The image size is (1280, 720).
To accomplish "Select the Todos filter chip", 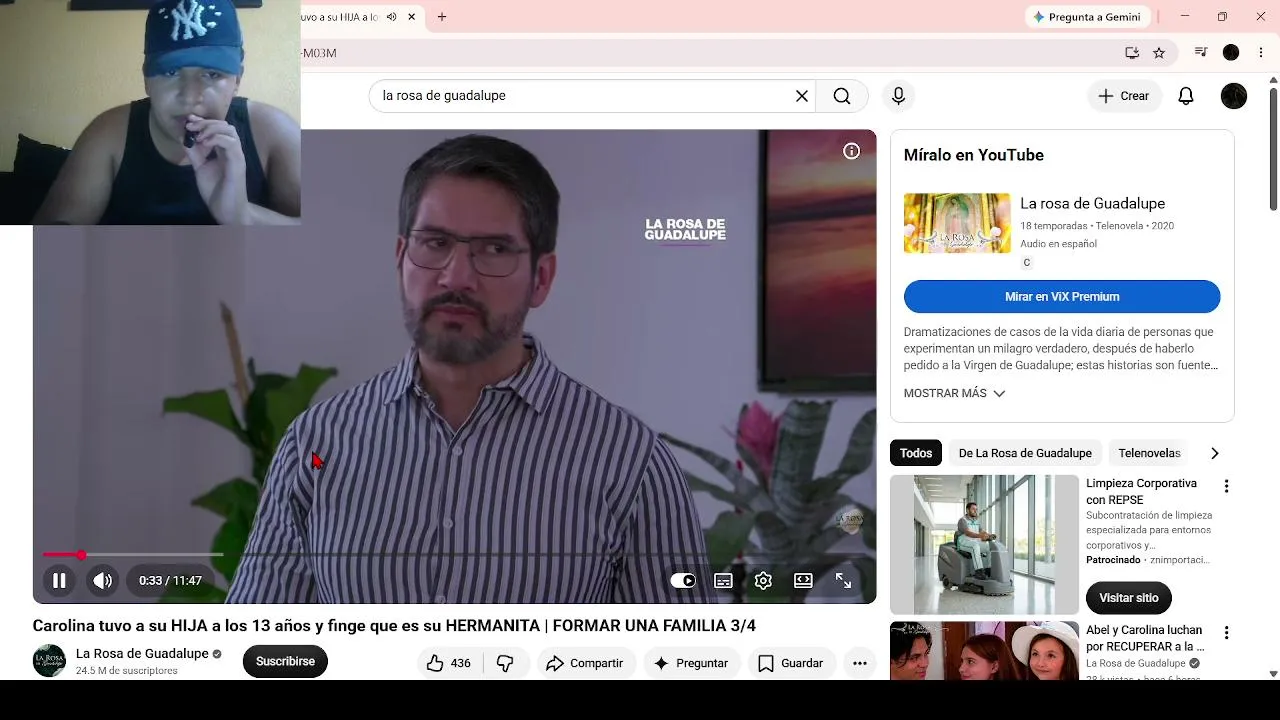I will tap(915, 453).
